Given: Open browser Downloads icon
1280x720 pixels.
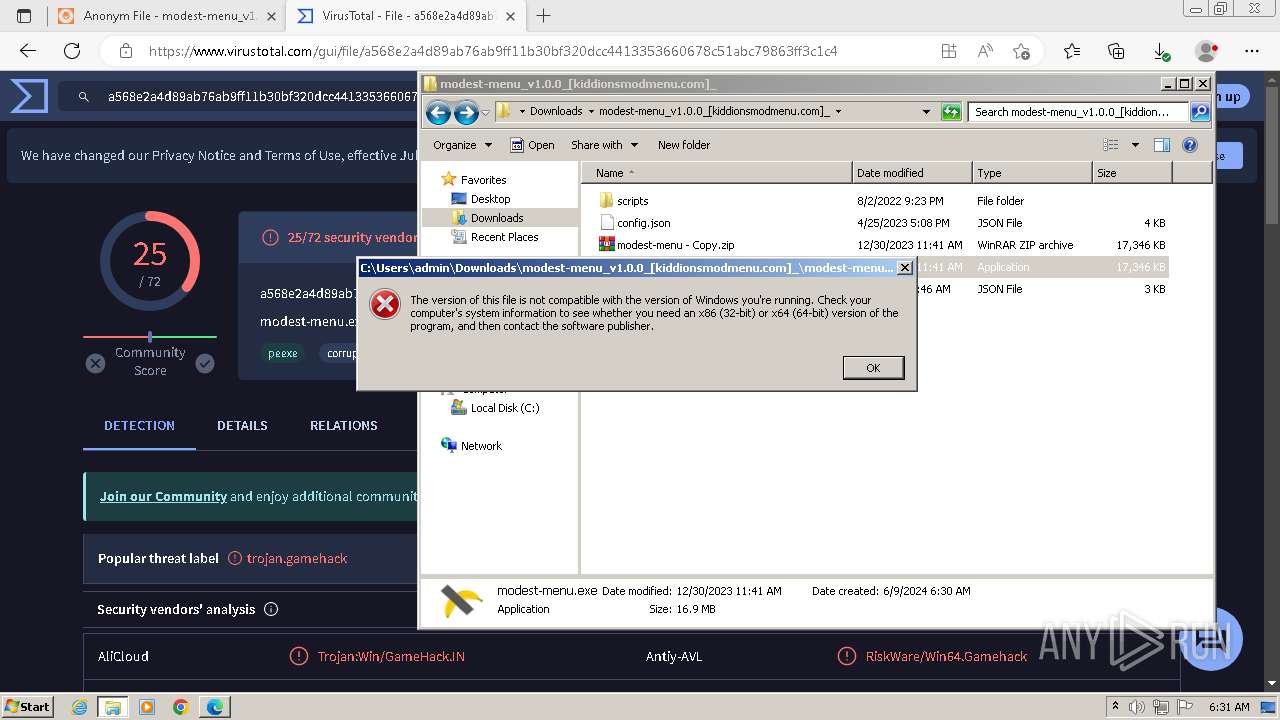Looking at the screenshot, I should [x=1161, y=51].
